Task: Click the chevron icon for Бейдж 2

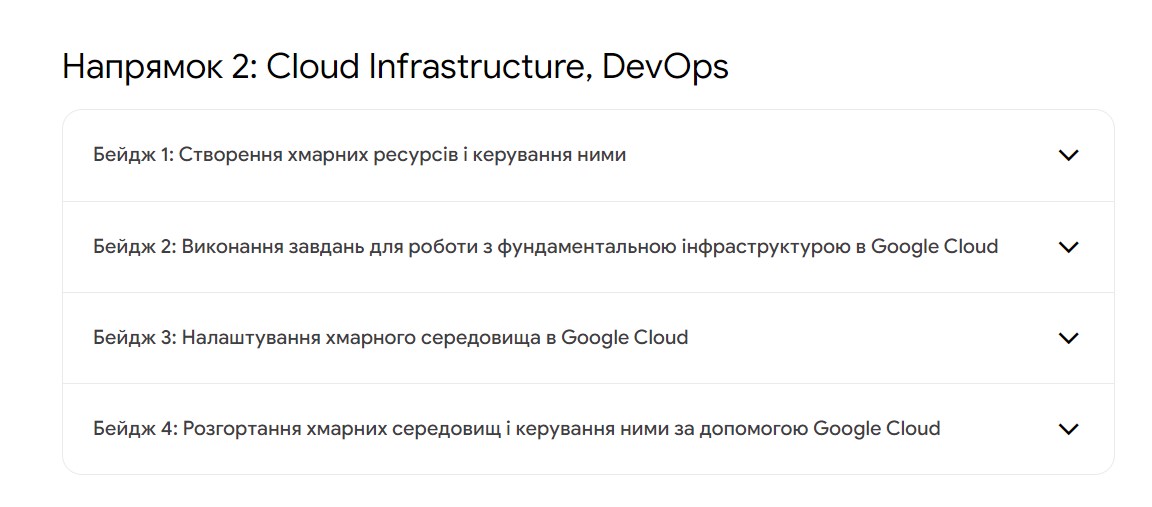Action: (x=1068, y=247)
